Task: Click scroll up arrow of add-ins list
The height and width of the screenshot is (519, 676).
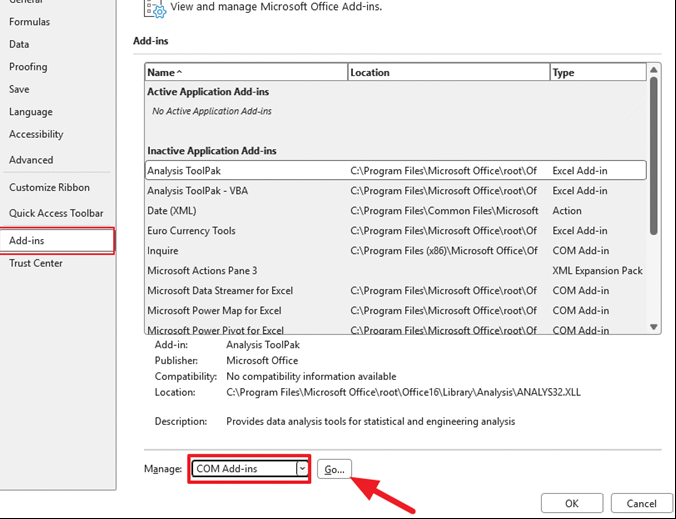Action: [x=654, y=70]
